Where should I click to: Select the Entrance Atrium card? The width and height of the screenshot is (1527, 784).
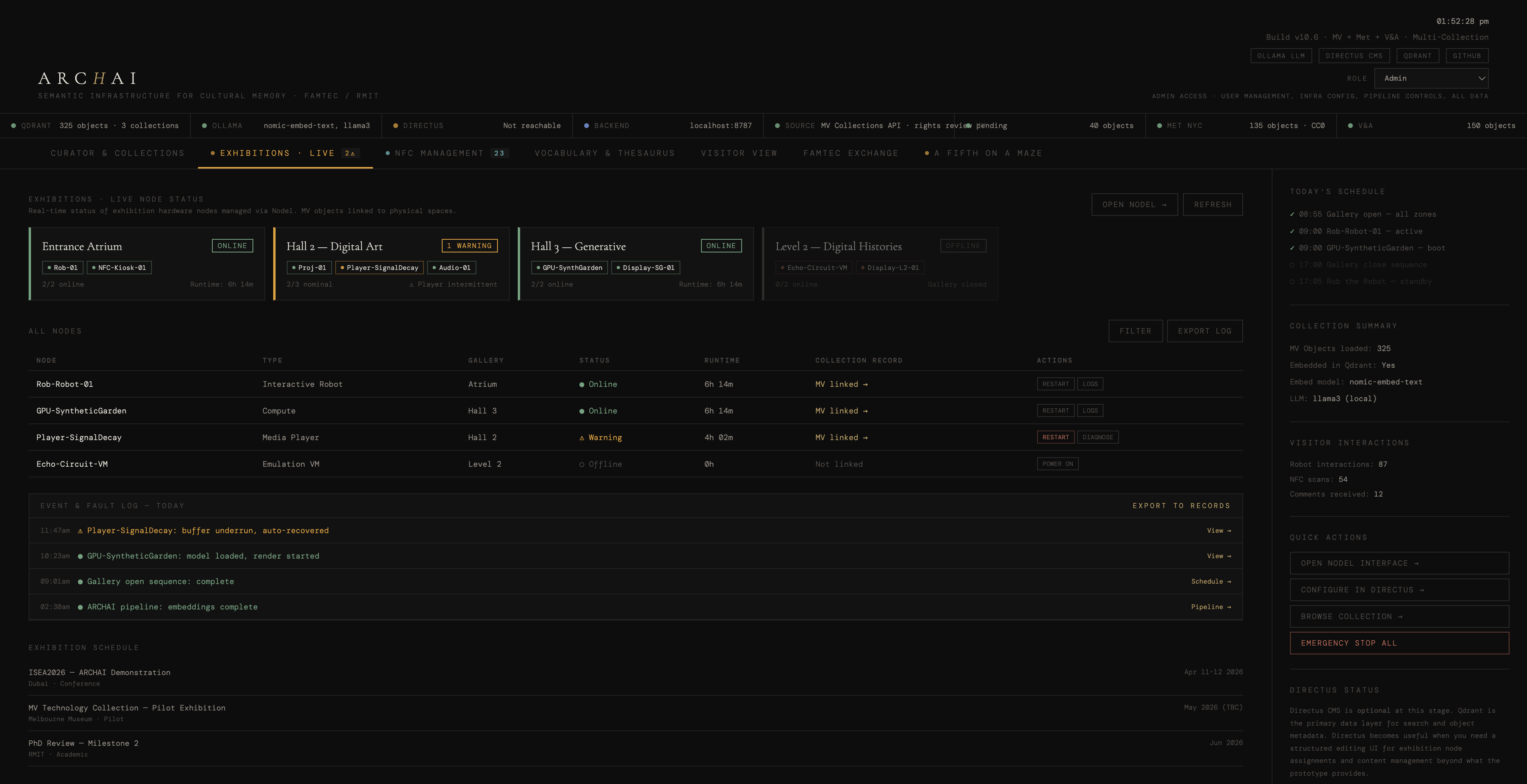coord(147,264)
